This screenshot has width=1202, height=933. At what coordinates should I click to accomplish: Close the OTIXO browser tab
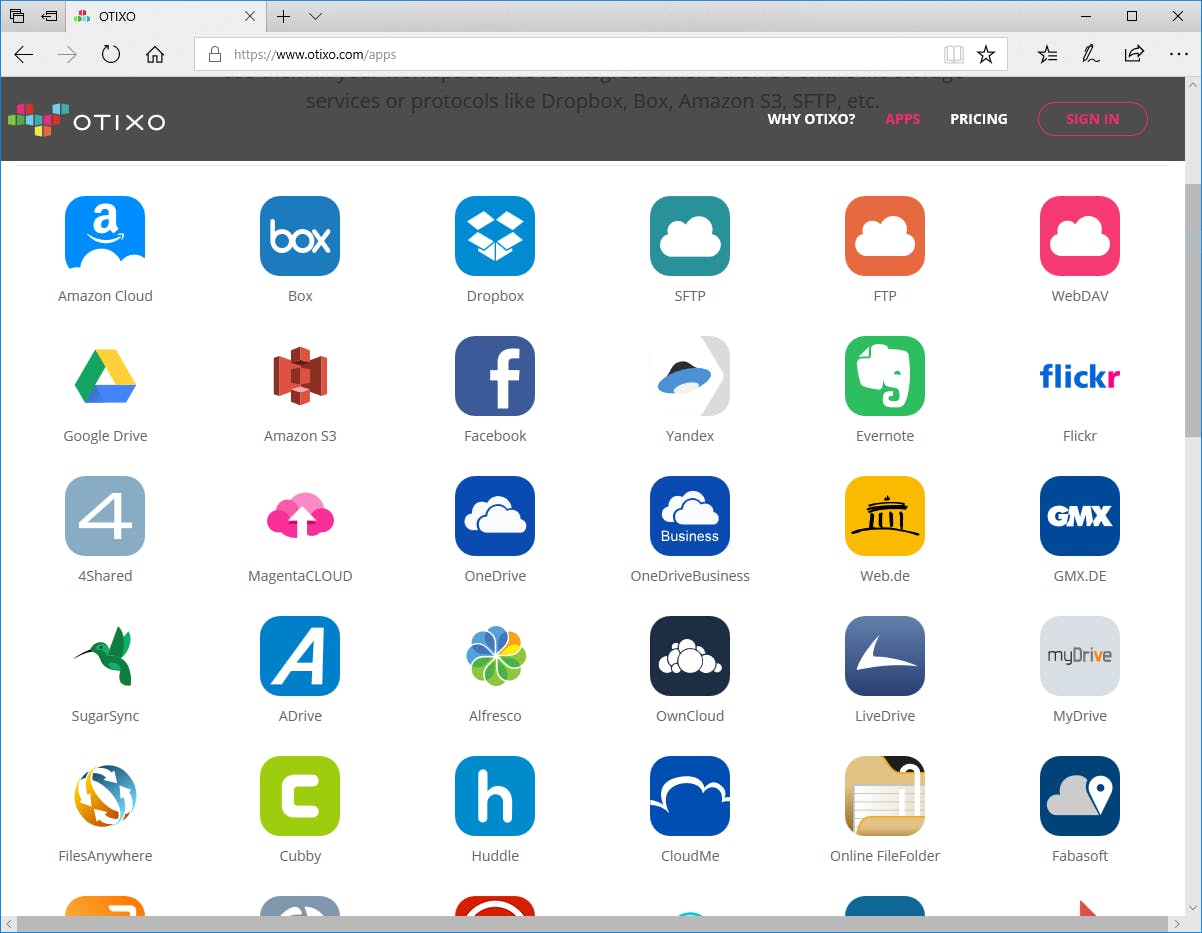point(249,17)
